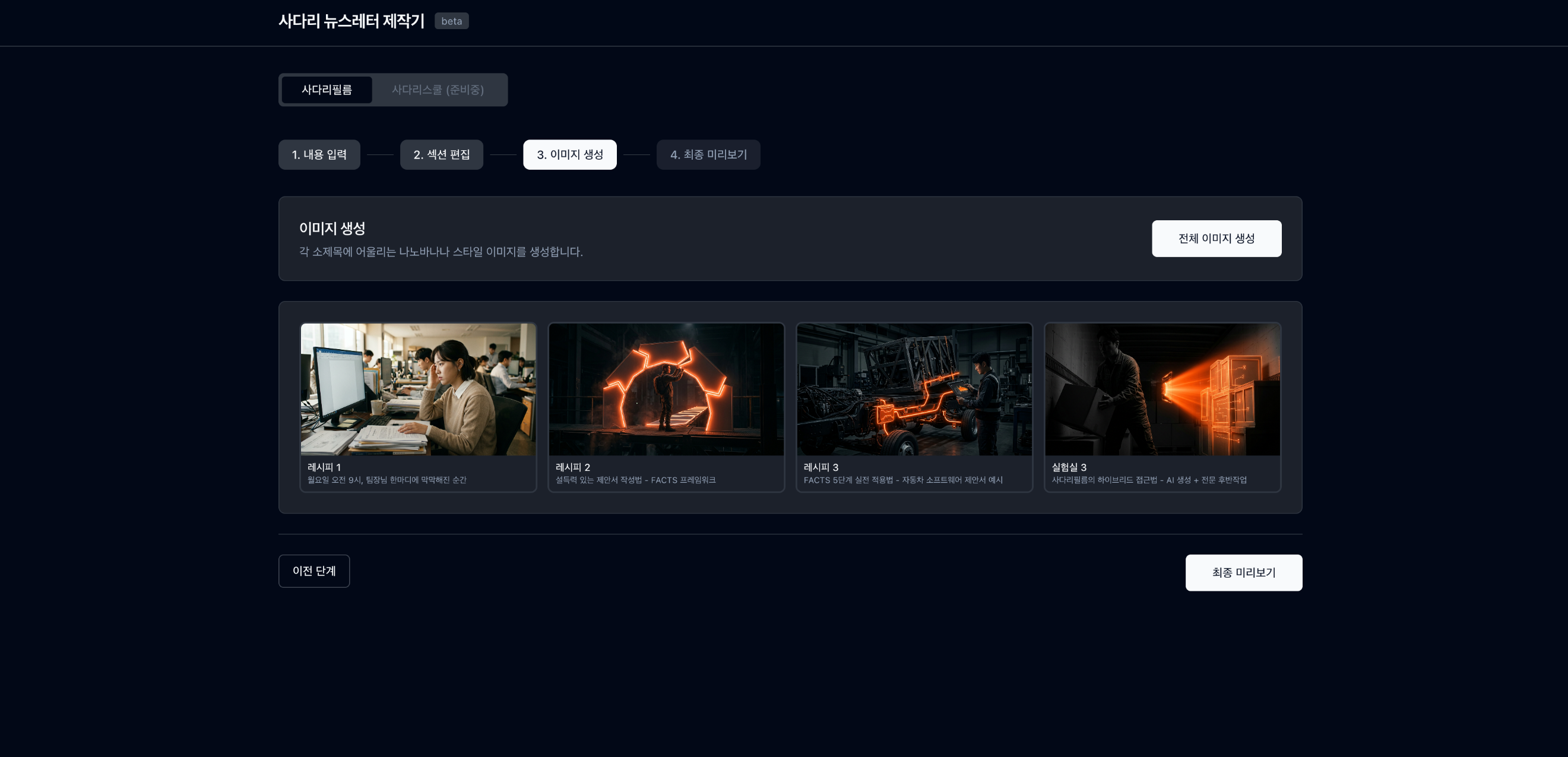Image resolution: width=1568 pixels, height=757 pixels.
Task: Click 최종 미리보기 button at bottom right
Action: (1243, 572)
